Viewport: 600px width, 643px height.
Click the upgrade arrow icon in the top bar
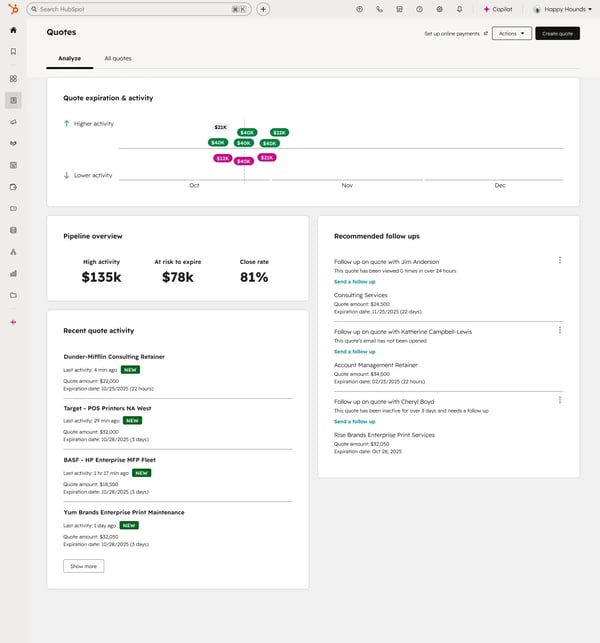[360, 9]
